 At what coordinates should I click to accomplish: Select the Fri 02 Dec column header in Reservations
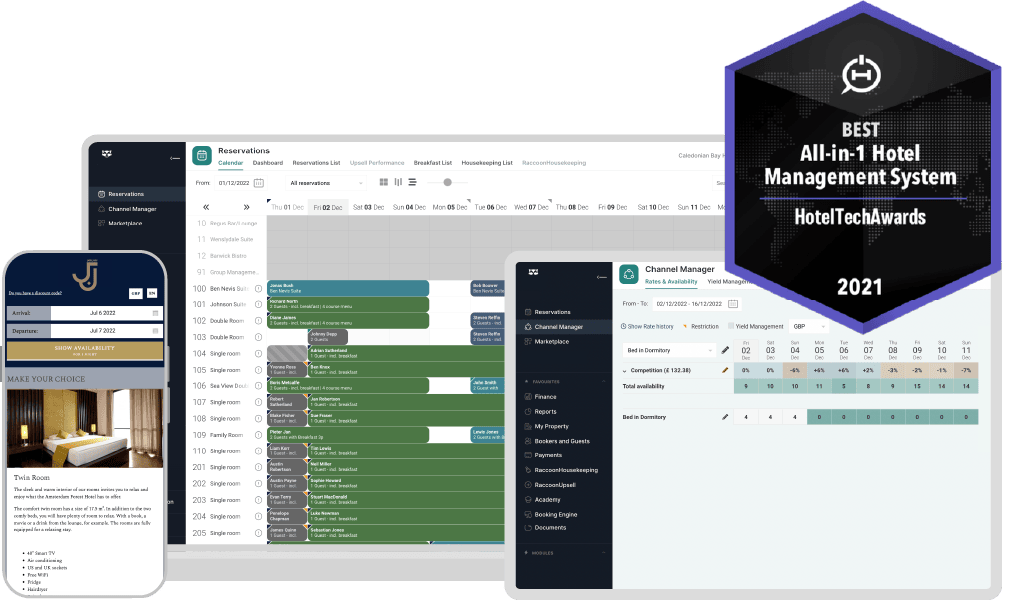(x=328, y=207)
